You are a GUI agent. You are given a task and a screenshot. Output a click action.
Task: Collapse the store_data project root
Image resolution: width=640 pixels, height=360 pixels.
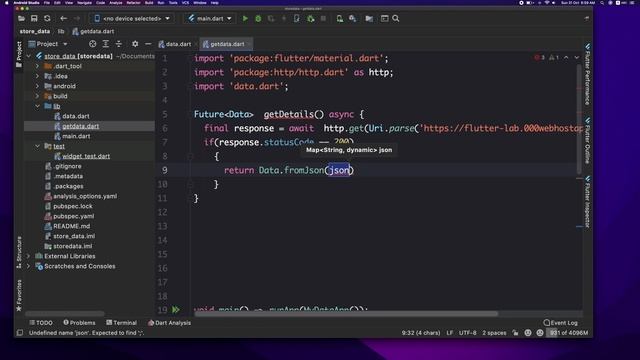[29, 56]
